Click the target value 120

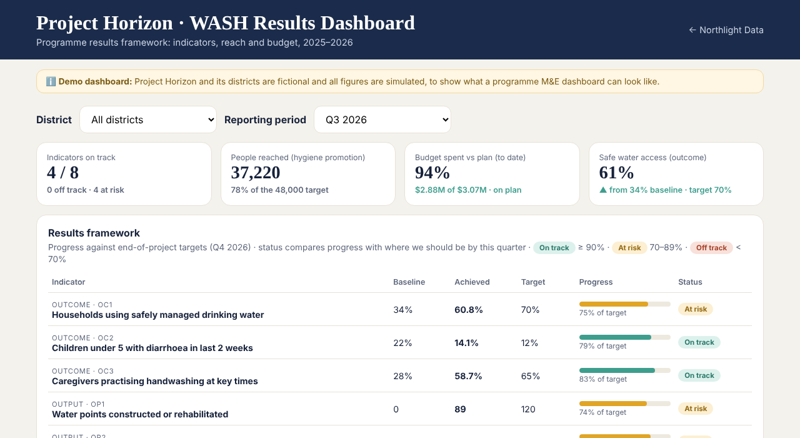click(x=528, y=409)
